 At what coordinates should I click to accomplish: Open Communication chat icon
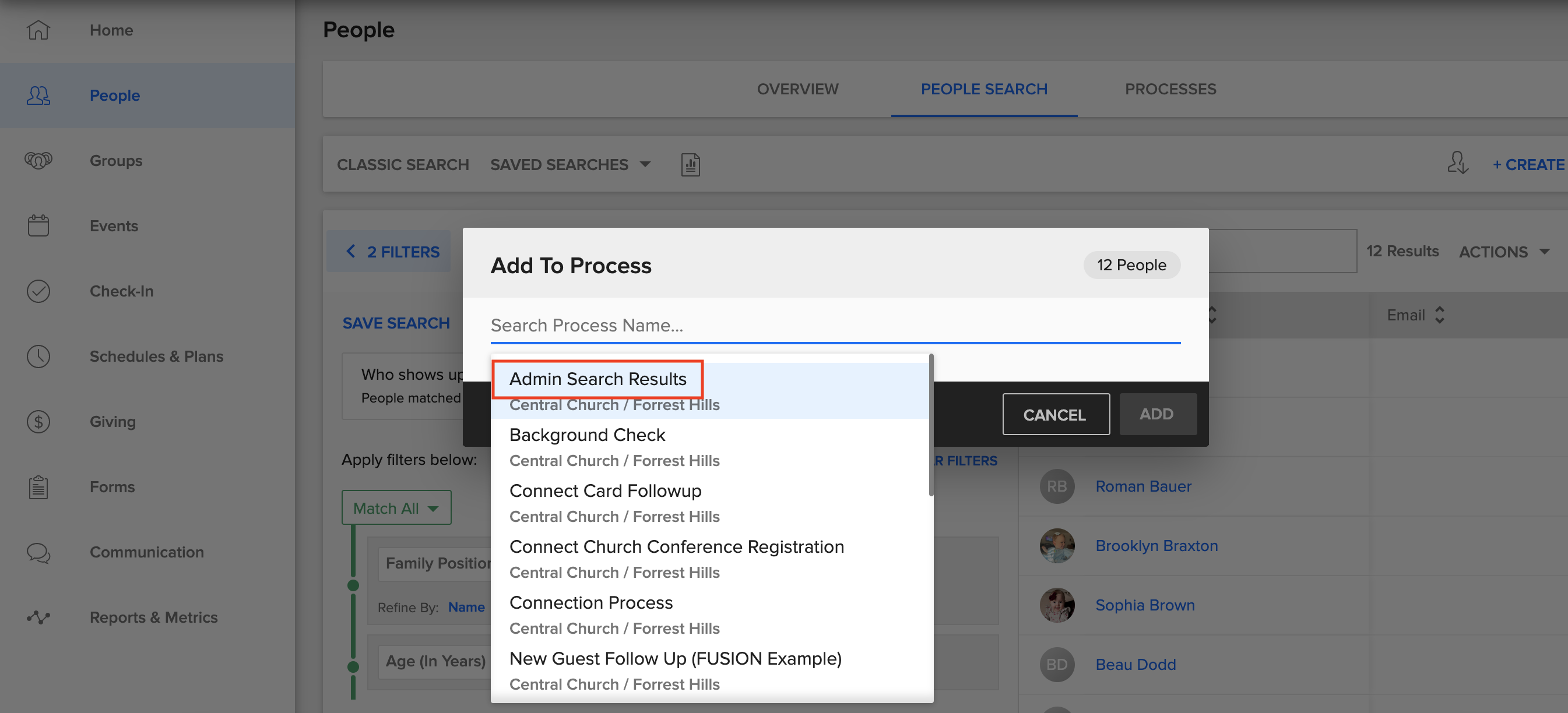coord(38,552)
